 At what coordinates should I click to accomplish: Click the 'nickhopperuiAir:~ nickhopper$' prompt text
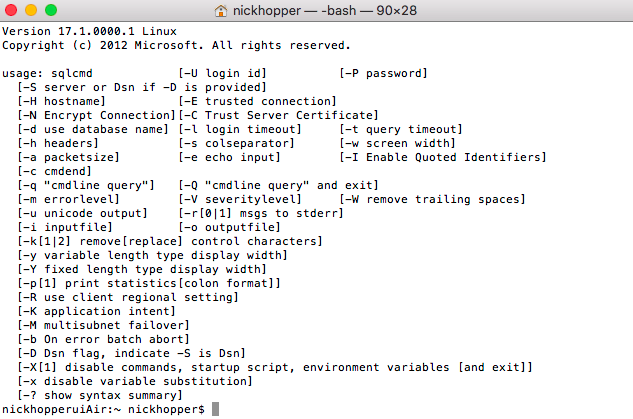(x=103, y=409)
